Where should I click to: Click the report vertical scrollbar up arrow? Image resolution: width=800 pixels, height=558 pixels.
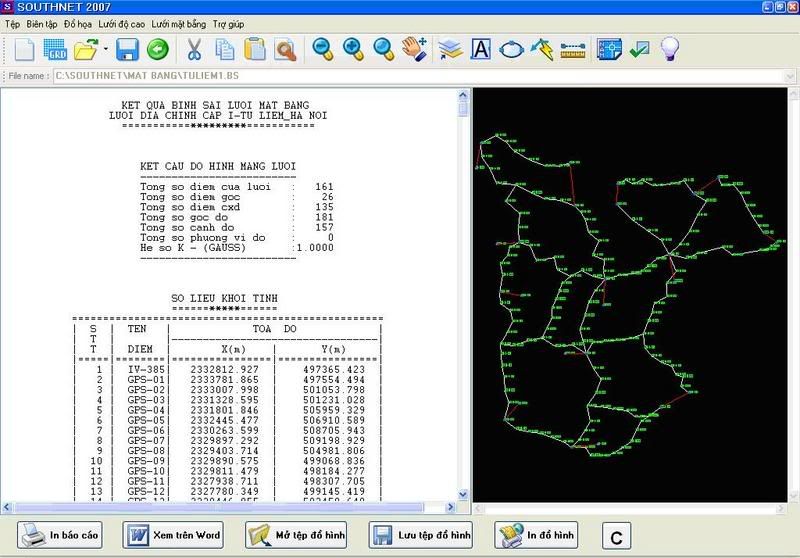pyautogui.click(x=463, y=95)
